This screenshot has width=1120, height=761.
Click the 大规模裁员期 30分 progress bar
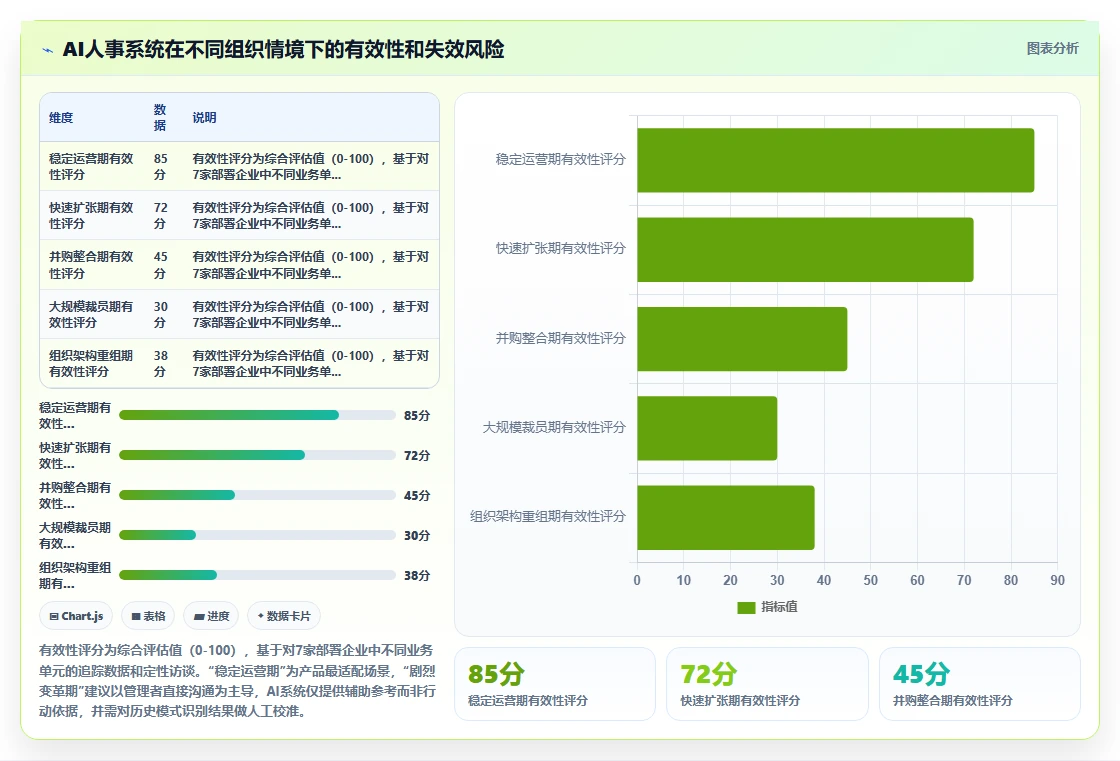point(257,535)
